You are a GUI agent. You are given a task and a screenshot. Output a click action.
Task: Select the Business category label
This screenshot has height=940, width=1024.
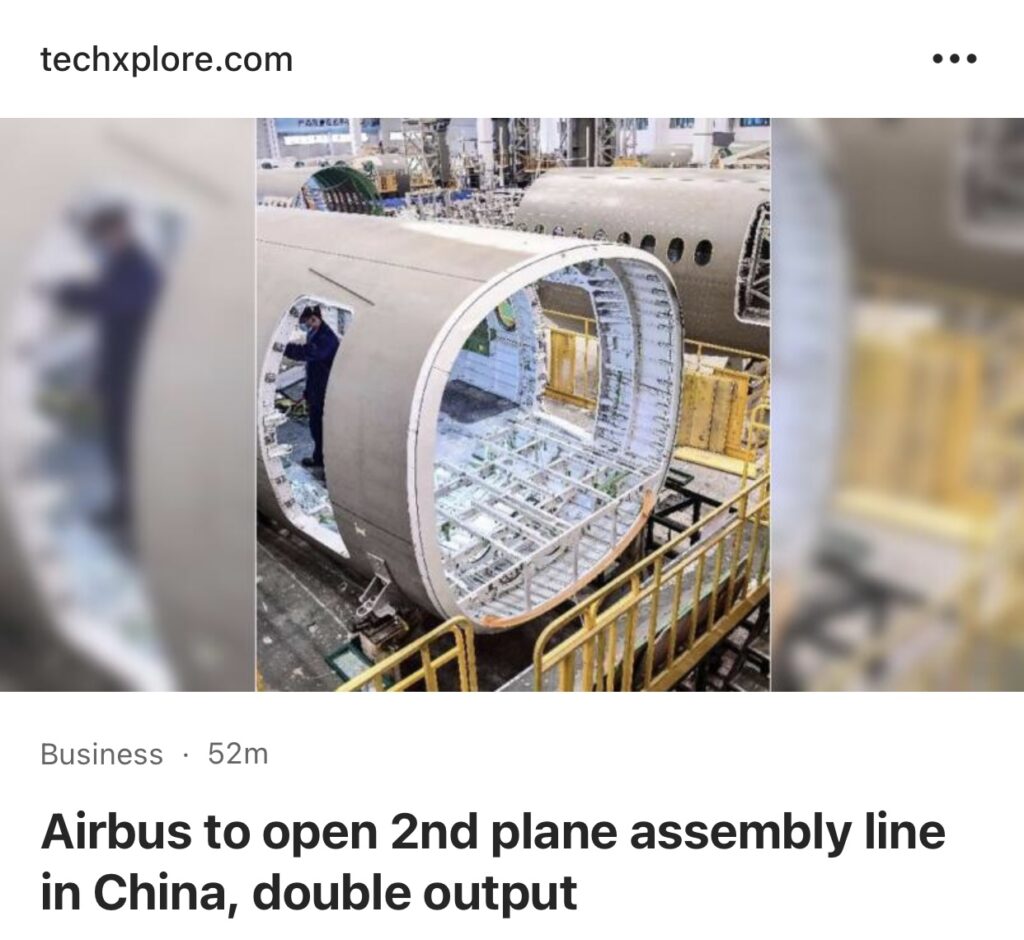tap(101, 754)
